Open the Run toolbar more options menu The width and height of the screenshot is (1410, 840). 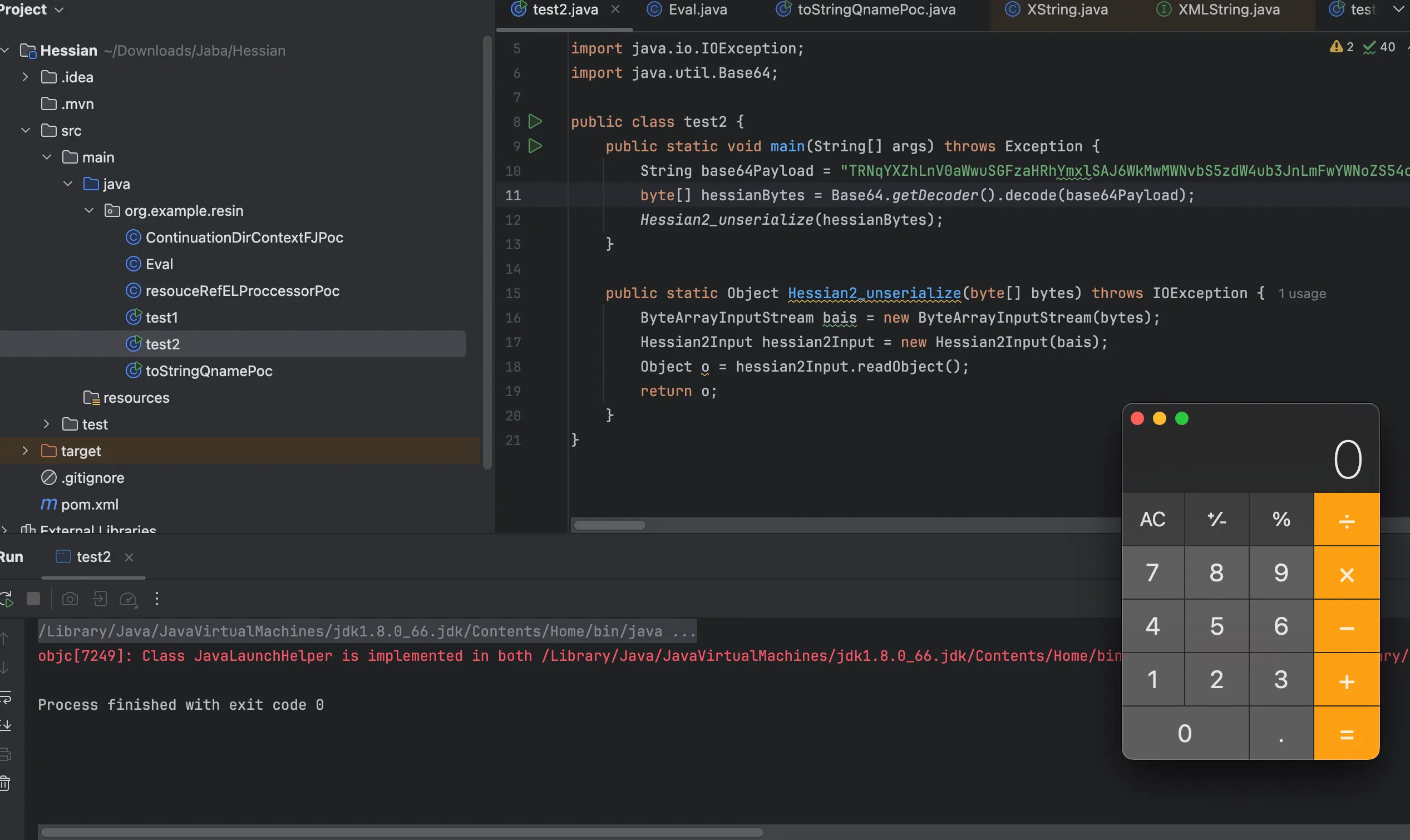point(157,599)
